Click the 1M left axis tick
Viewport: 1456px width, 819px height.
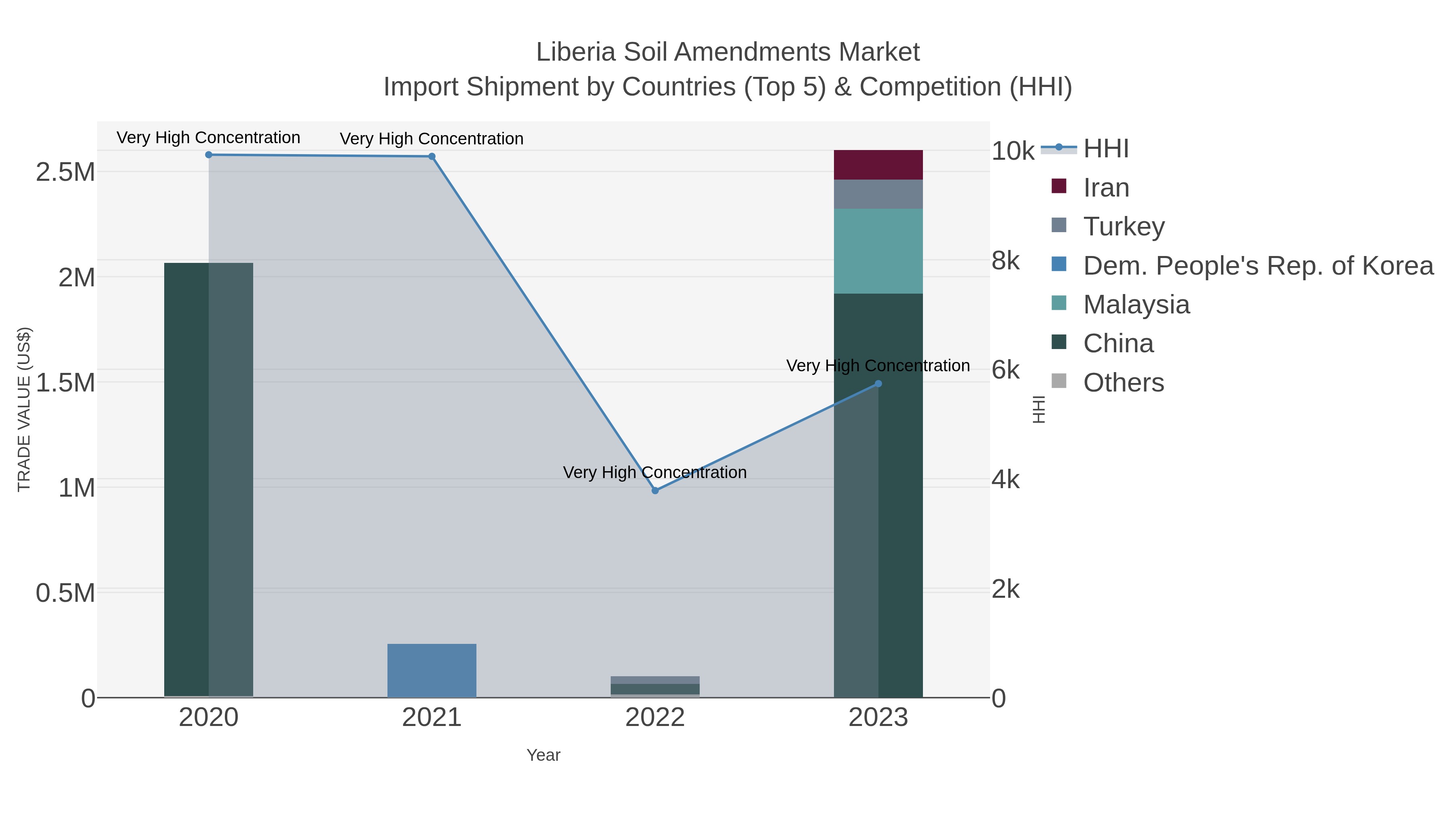pos(77,488)
